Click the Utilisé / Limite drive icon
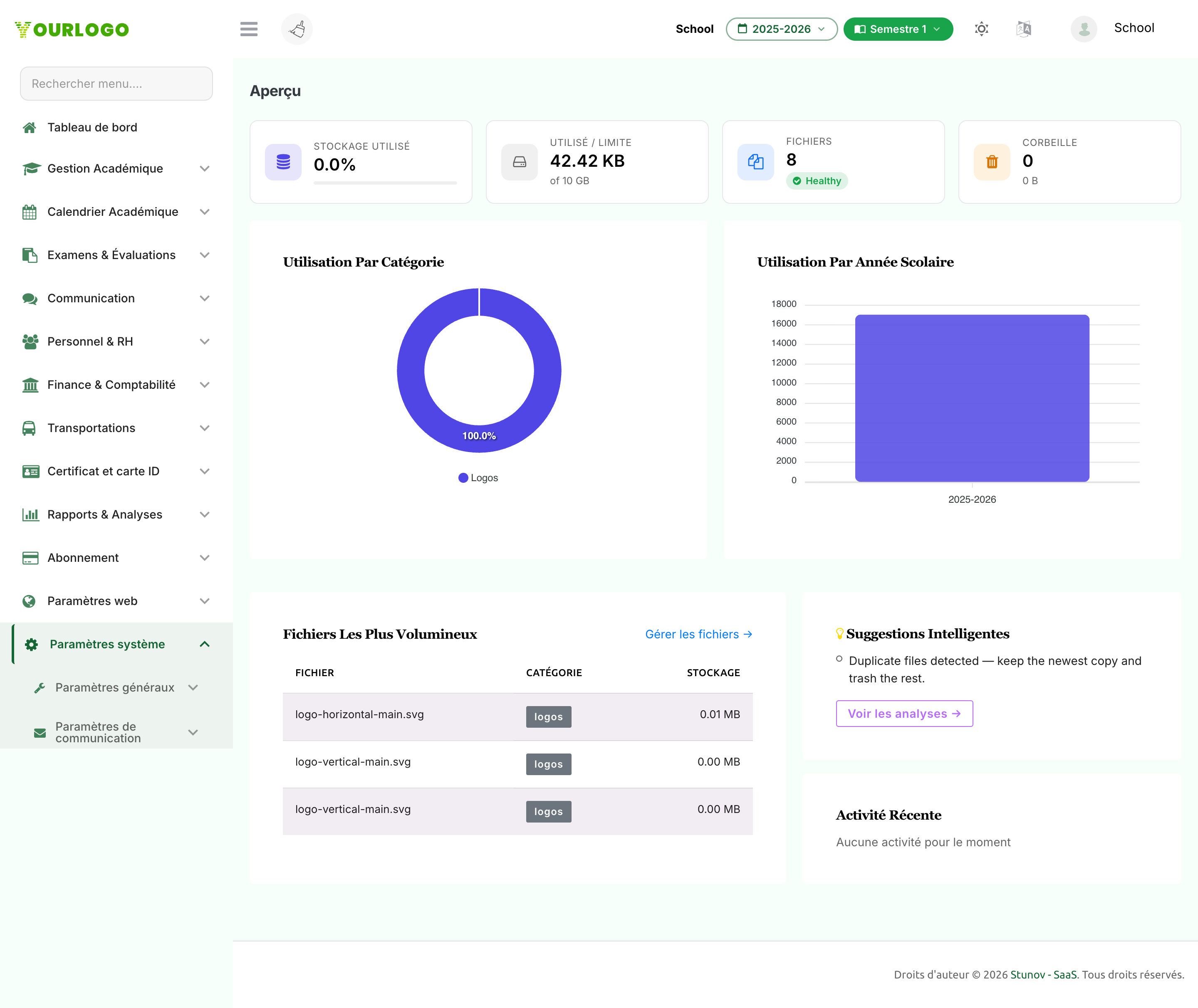The height and width of the screenshot is (1008, 1198). coord(520,162)
